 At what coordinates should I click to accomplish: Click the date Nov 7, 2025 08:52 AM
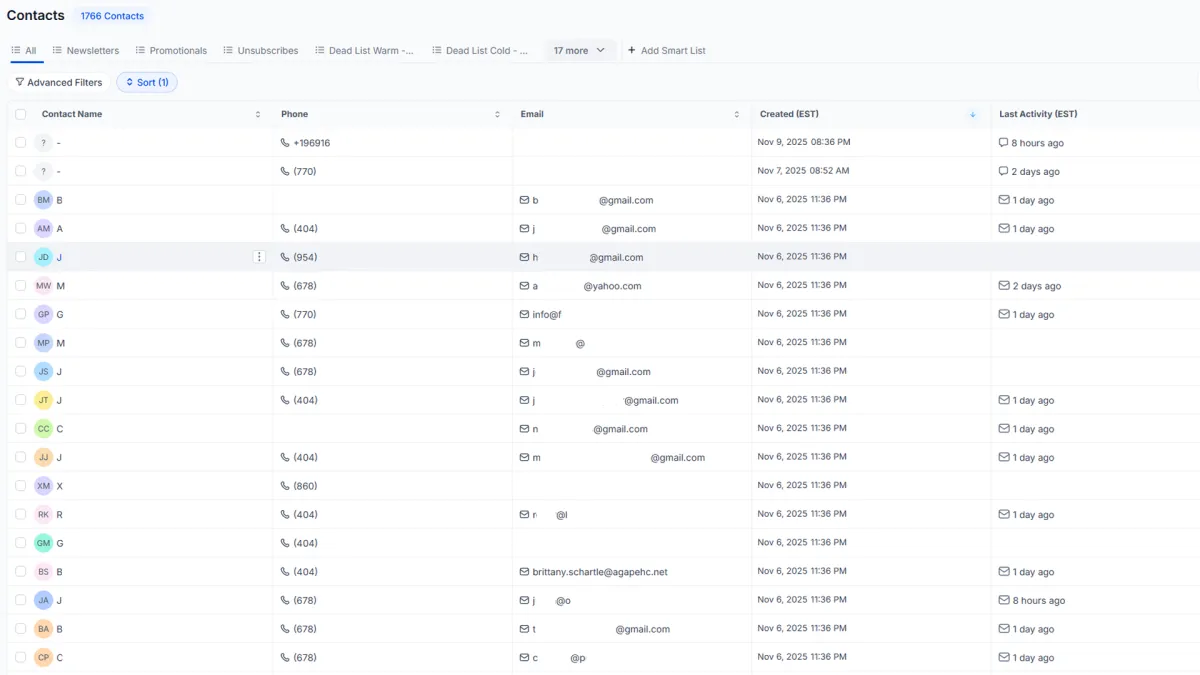(804, 171)
